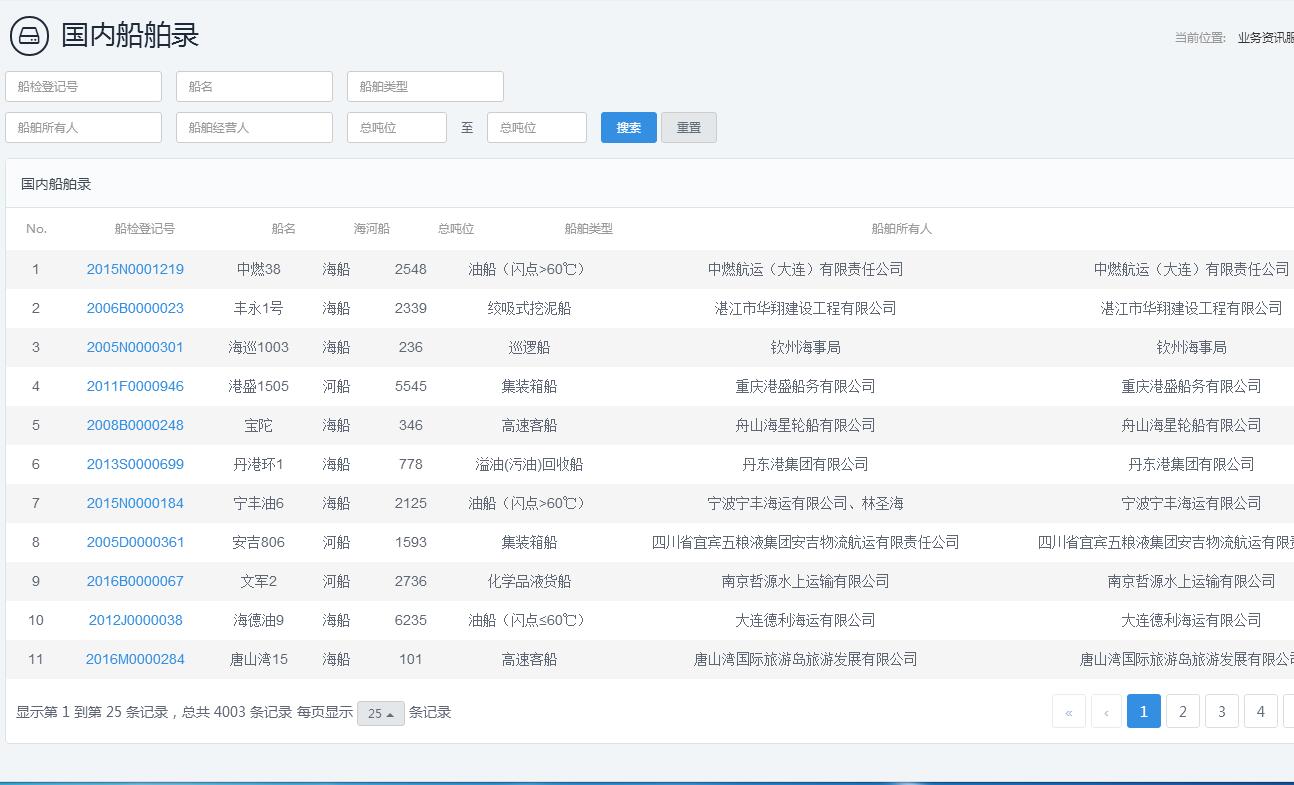1294x785 pixels.
Task: Click the 船检登记号 search field
Action: (x=83, y=87)
